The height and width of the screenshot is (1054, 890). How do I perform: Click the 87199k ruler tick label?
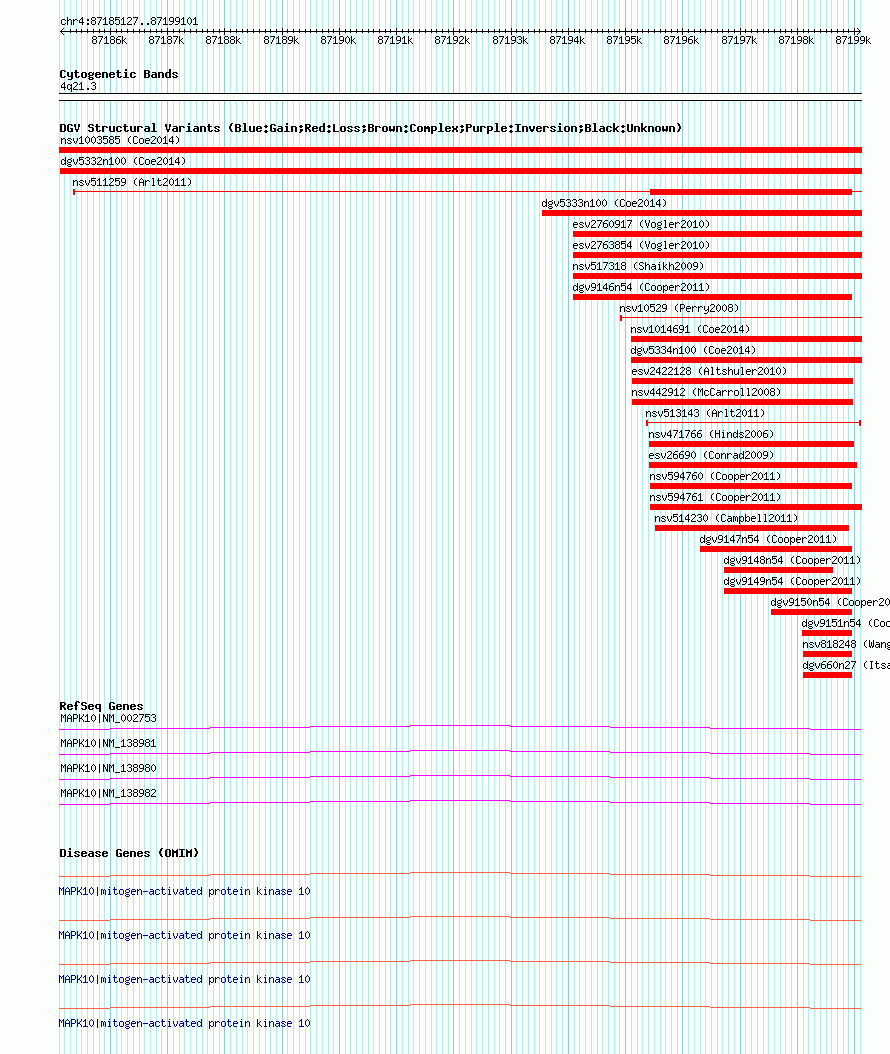(x=853, y=40)
